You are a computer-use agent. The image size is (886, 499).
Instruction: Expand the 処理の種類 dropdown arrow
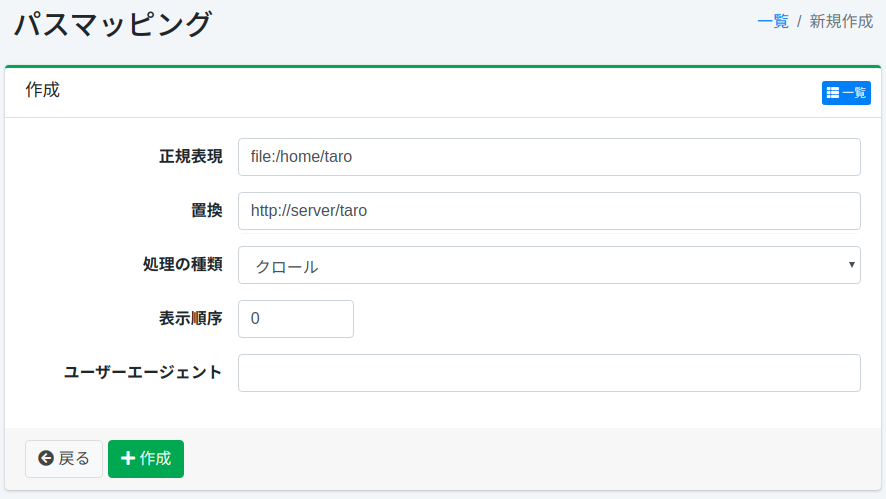point(851,265)
